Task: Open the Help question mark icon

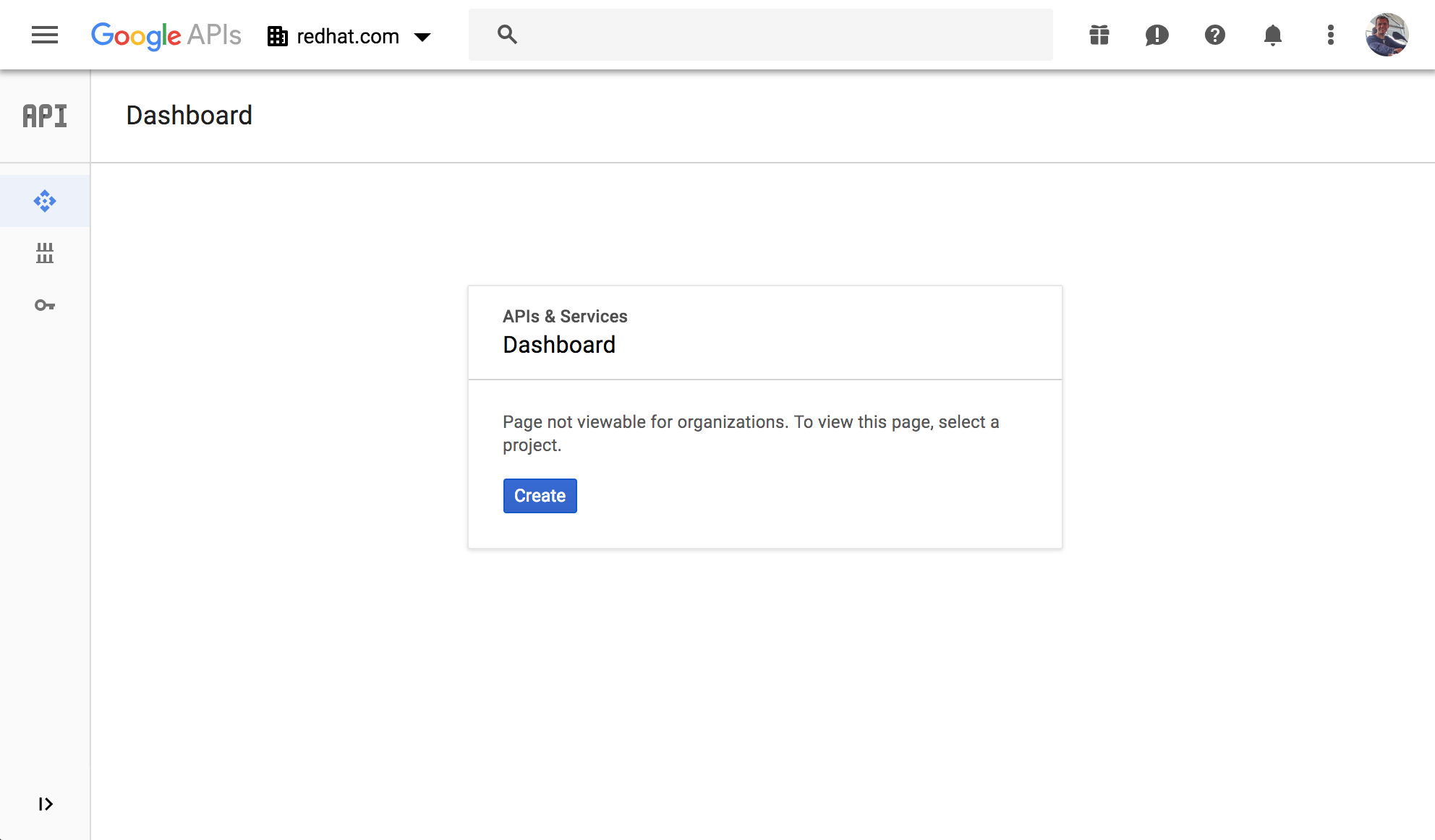Action: (x=1215, y=35)
